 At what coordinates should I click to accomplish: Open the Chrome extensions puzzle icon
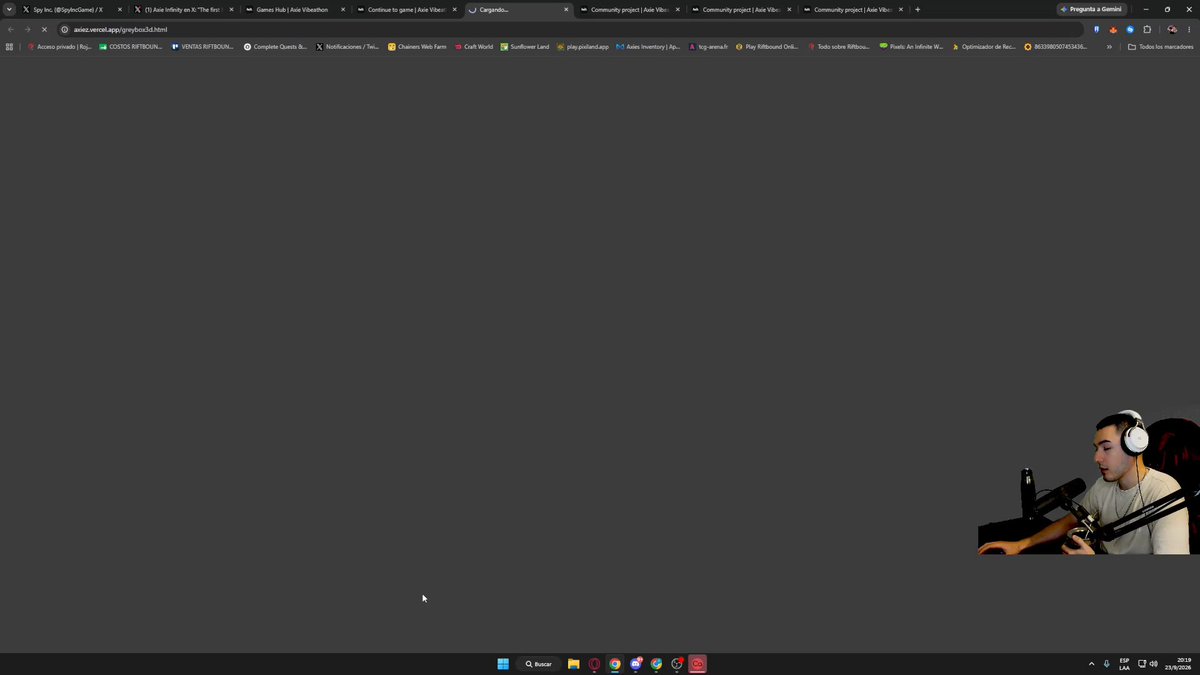[1147, 30]
